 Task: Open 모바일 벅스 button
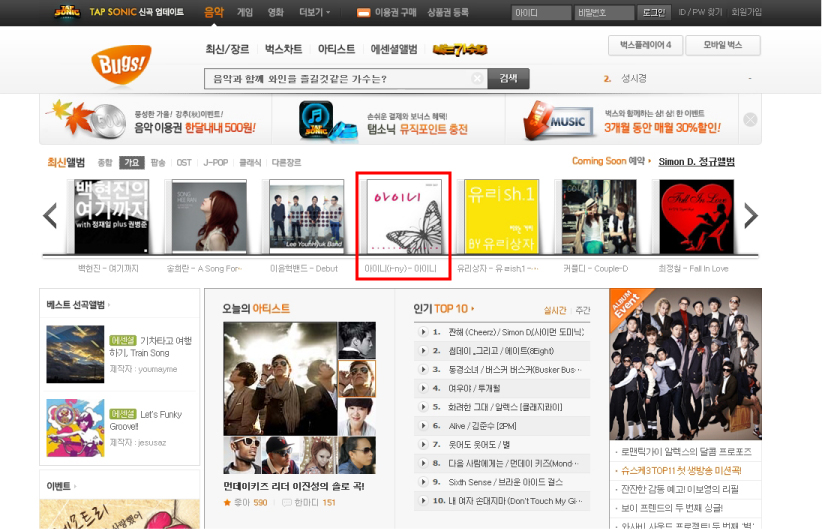(x=722, y=45)
